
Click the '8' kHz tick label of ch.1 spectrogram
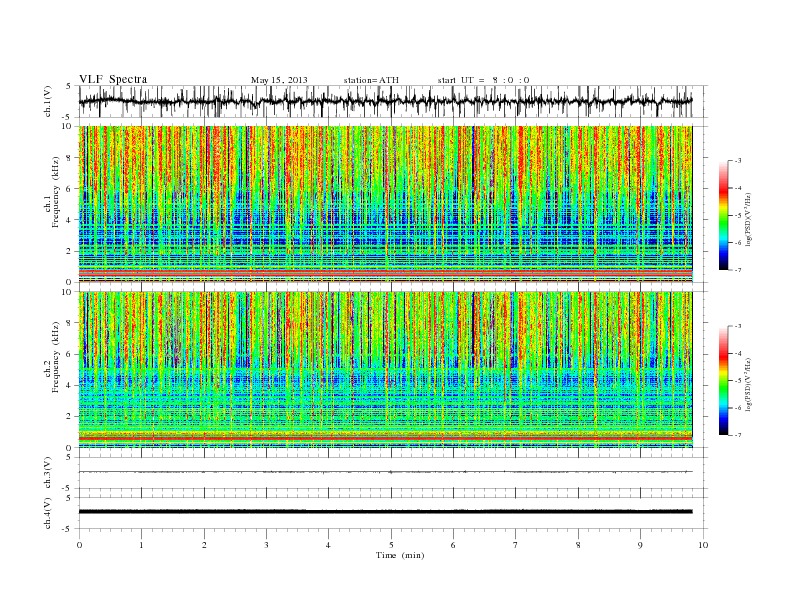click(x=69, y=158)
